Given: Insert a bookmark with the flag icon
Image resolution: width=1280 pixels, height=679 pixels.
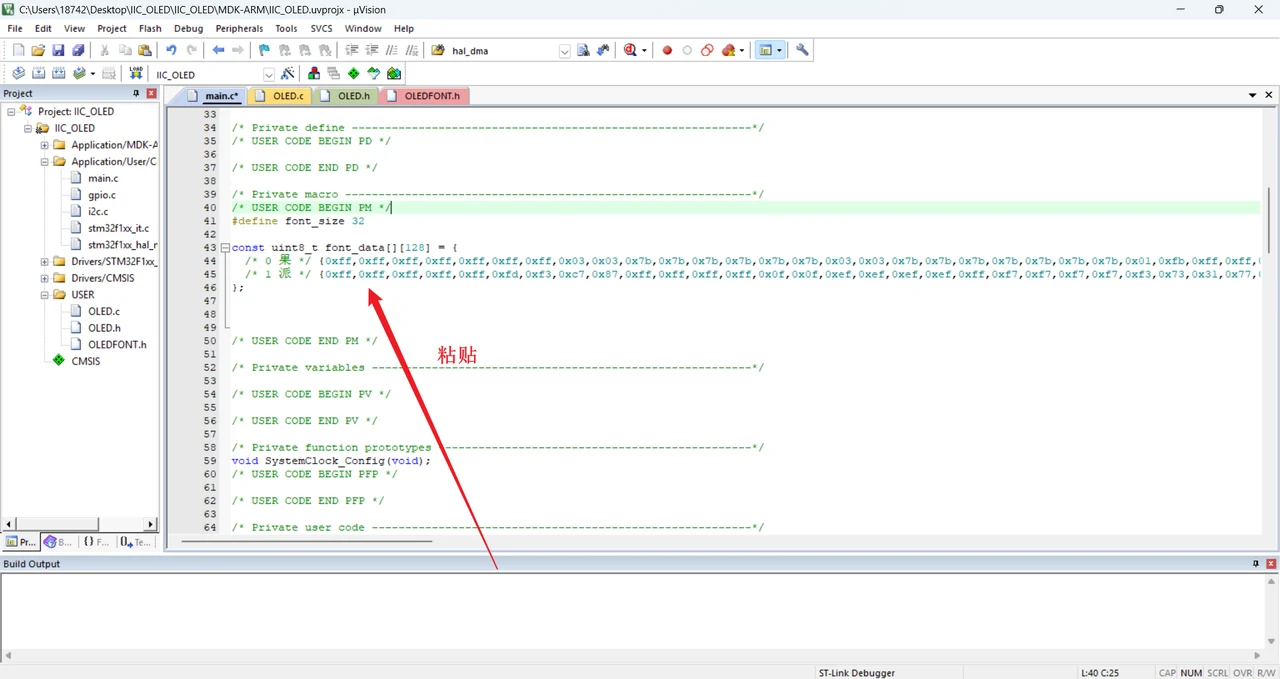Looking at the screenshot, I should (x=264, y=50).
